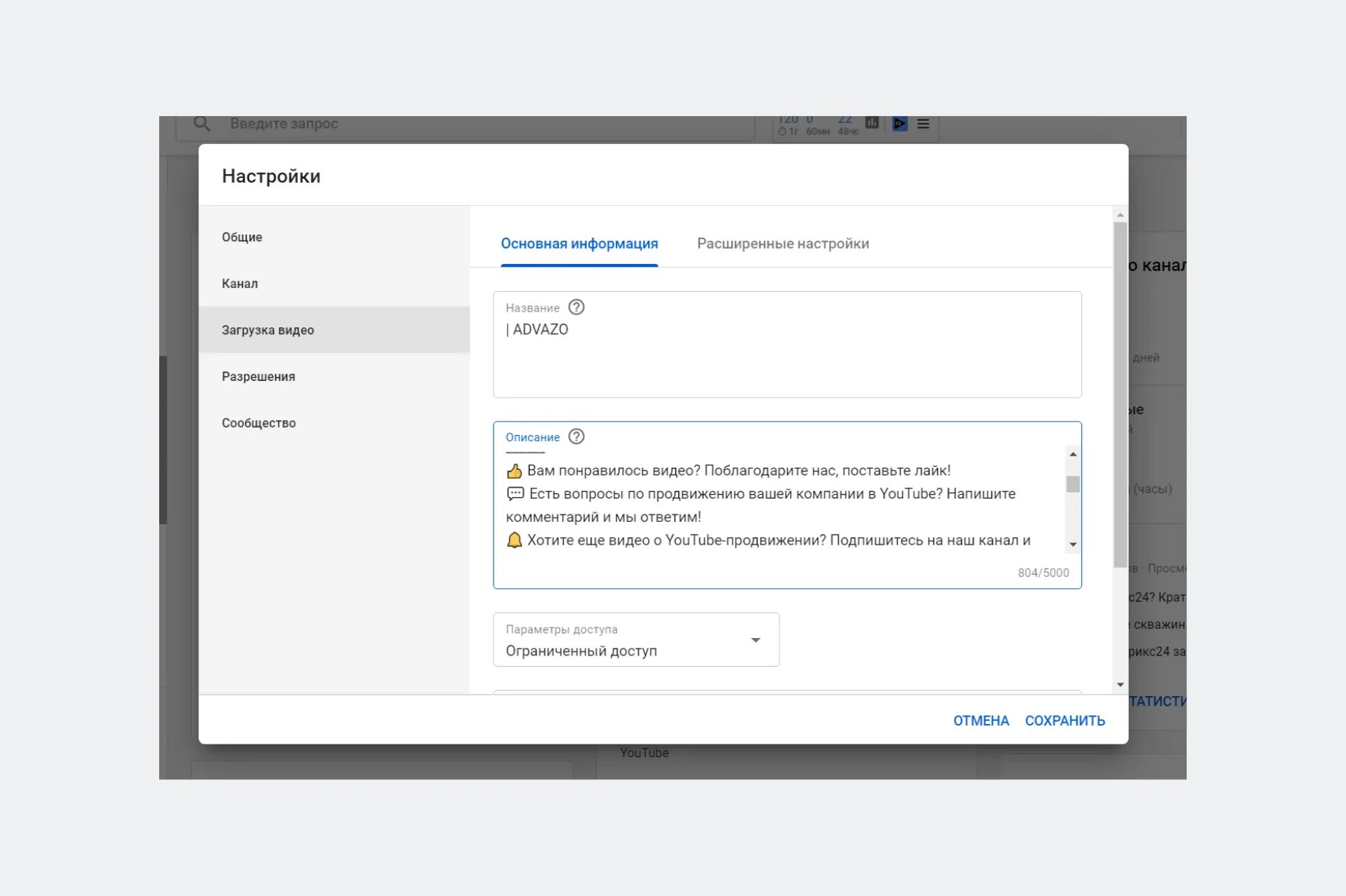Click the description scrollbar thumb
Viewport: 1346px width, 896px height.
tap(1073, 484)
